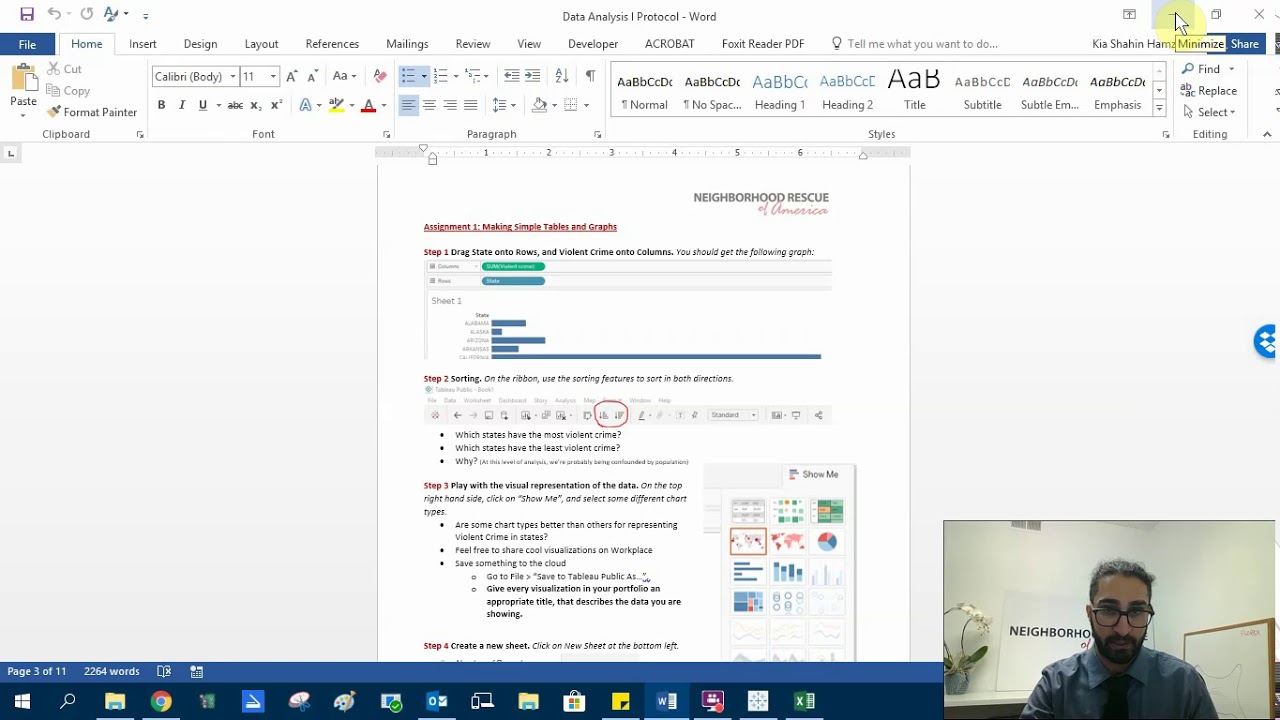Clear all formatting from text
The image size is (1280, 720).
pyautogui.click(x=379, y=76)
